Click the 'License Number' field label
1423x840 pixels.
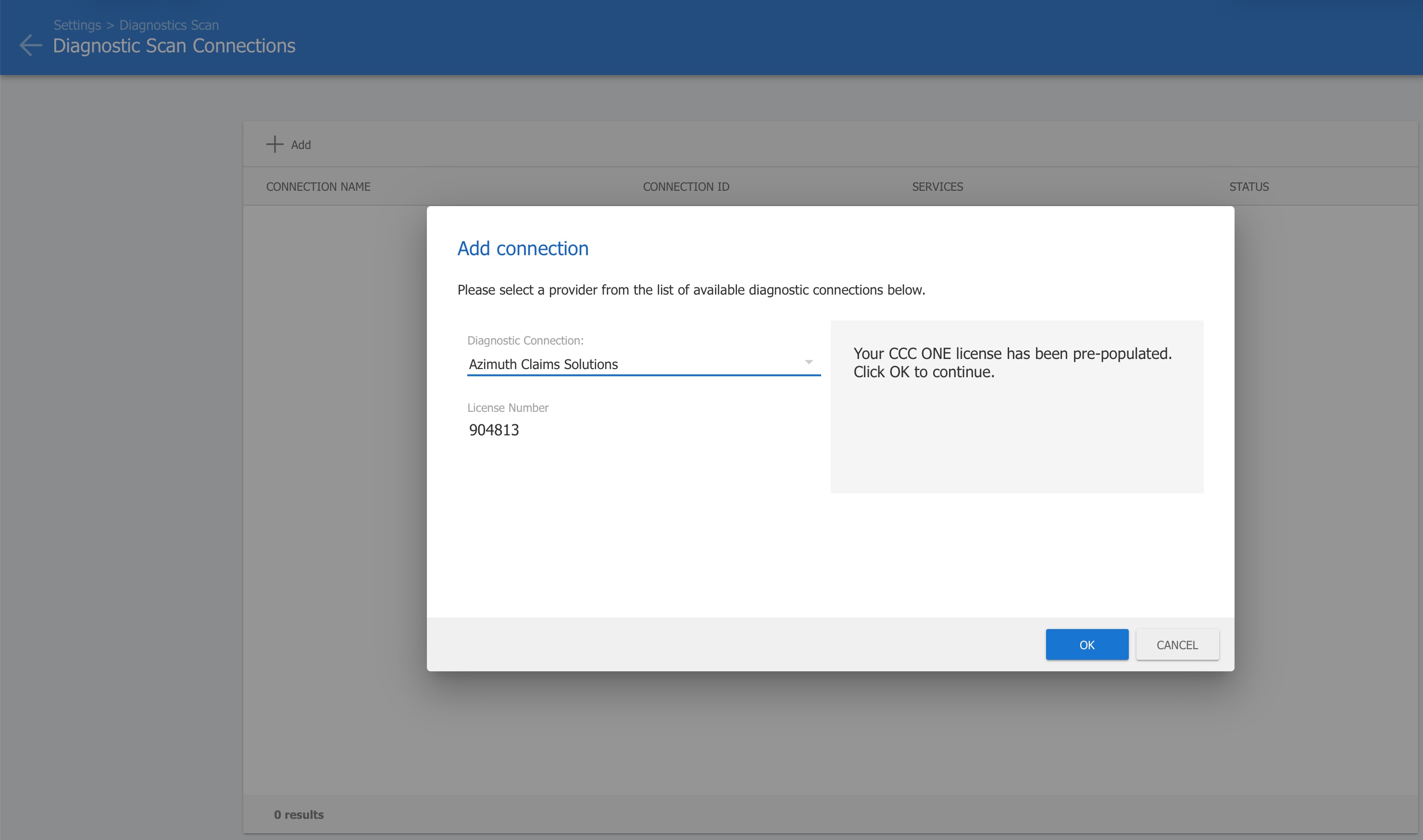point(507,408)
